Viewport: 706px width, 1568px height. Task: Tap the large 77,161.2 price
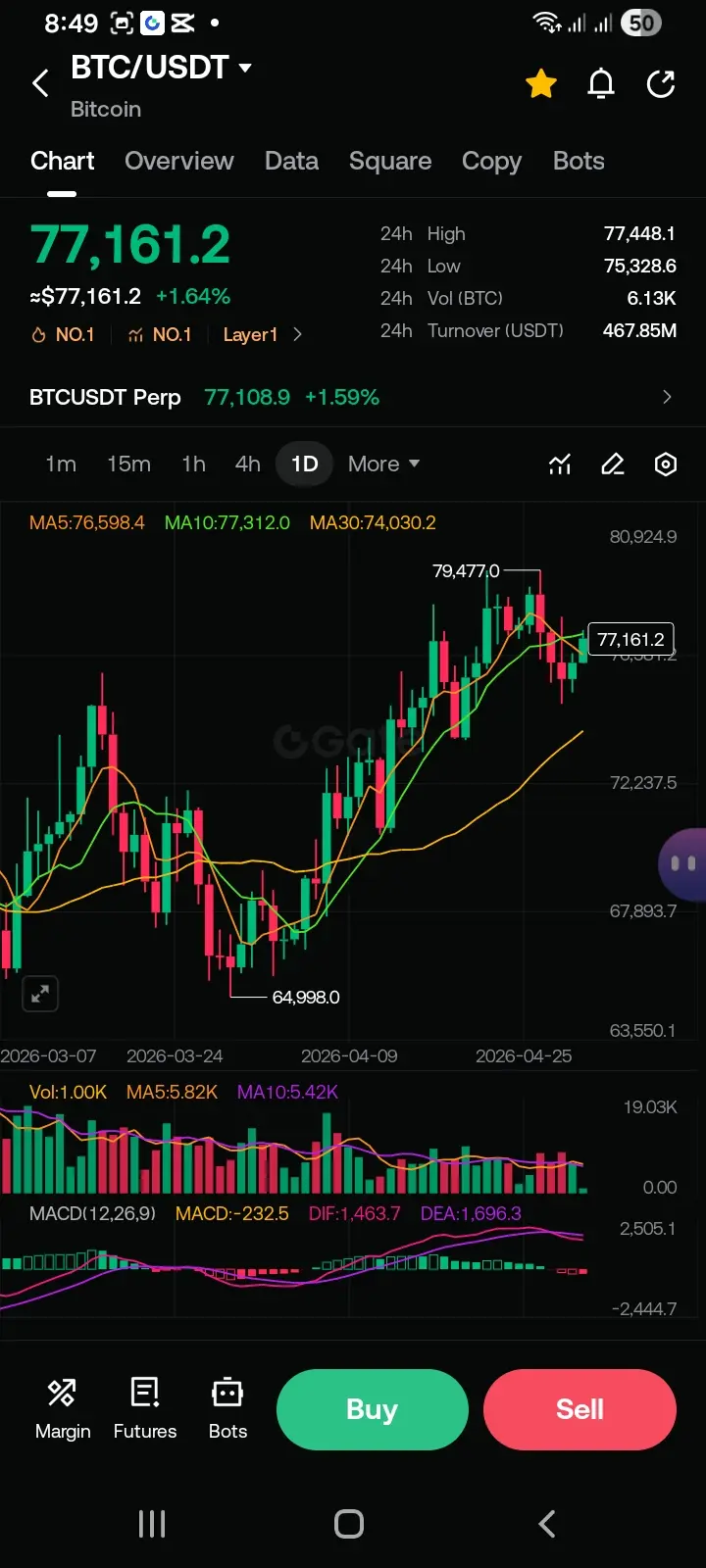[x=130, y=245]
